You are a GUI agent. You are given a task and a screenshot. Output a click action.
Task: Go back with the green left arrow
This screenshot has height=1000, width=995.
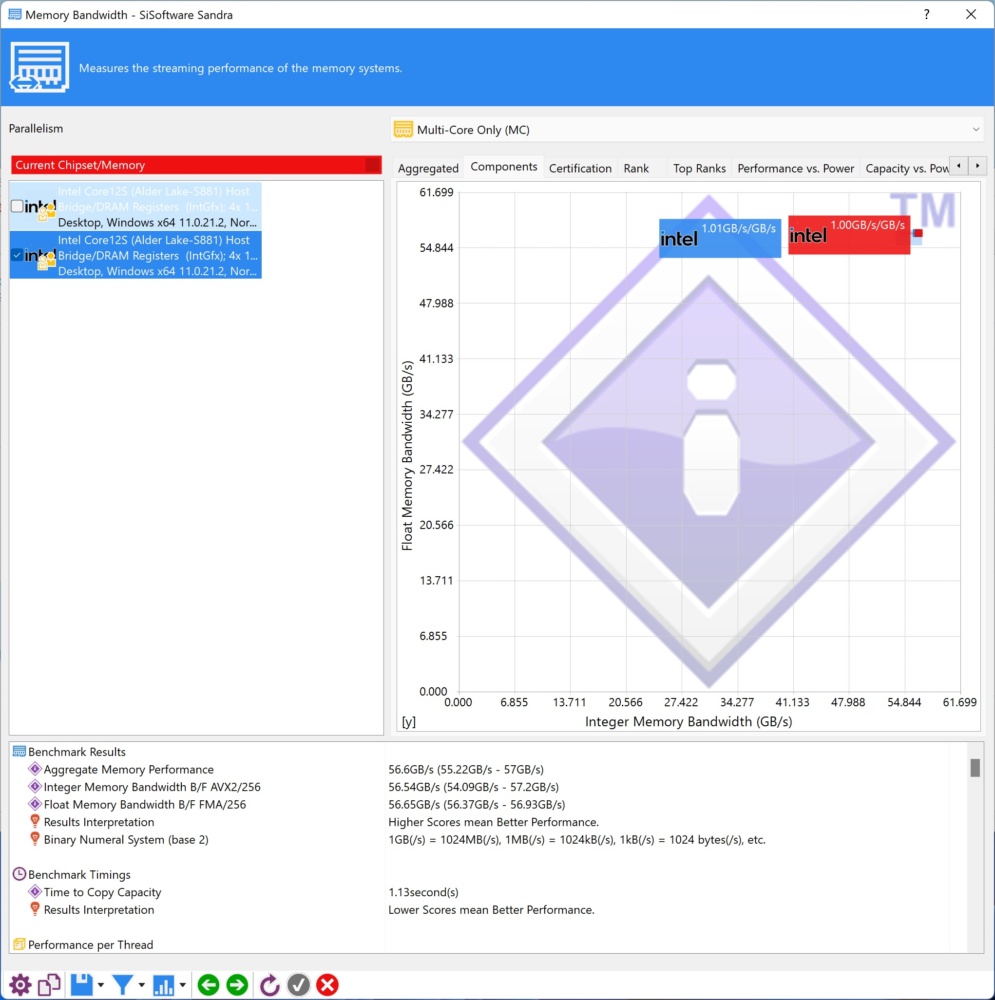click(x=209, y=985)
